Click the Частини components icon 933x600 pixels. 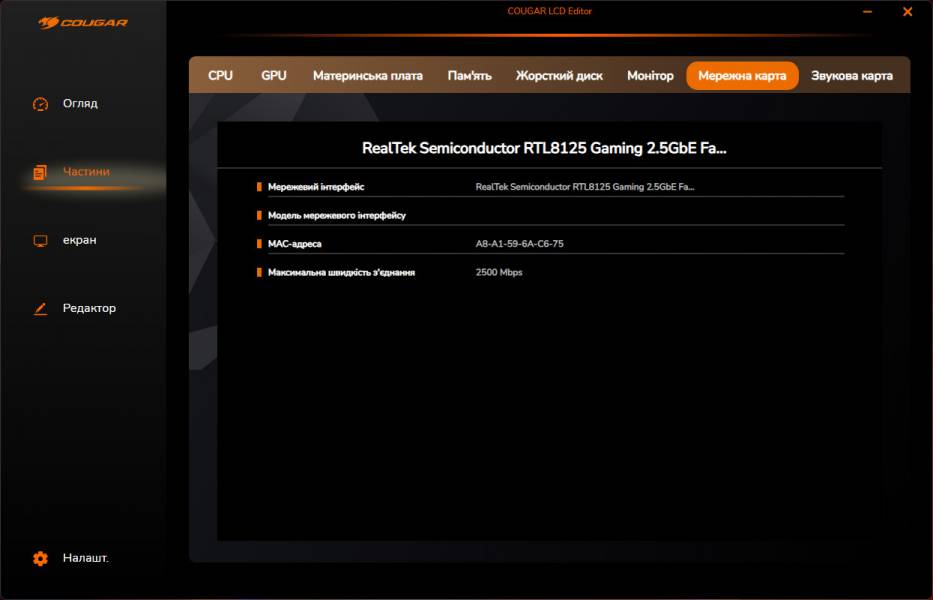[x=40, y=172]
